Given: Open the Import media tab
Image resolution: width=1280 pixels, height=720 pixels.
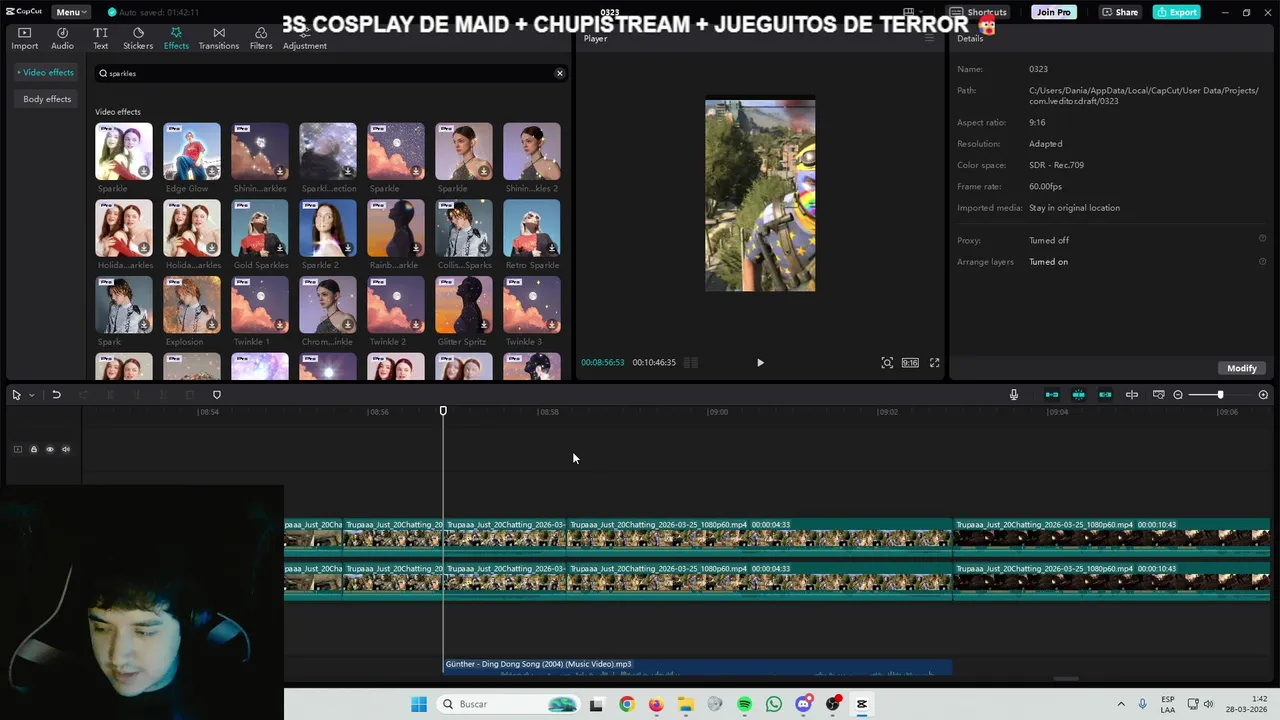Looking at the screenshot, I should [x=25, y=38].
